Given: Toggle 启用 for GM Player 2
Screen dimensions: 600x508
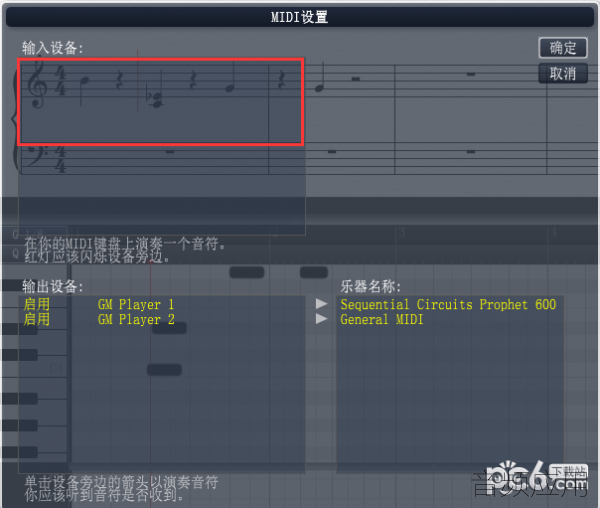Looking at the screenshot, I should 37,319.
